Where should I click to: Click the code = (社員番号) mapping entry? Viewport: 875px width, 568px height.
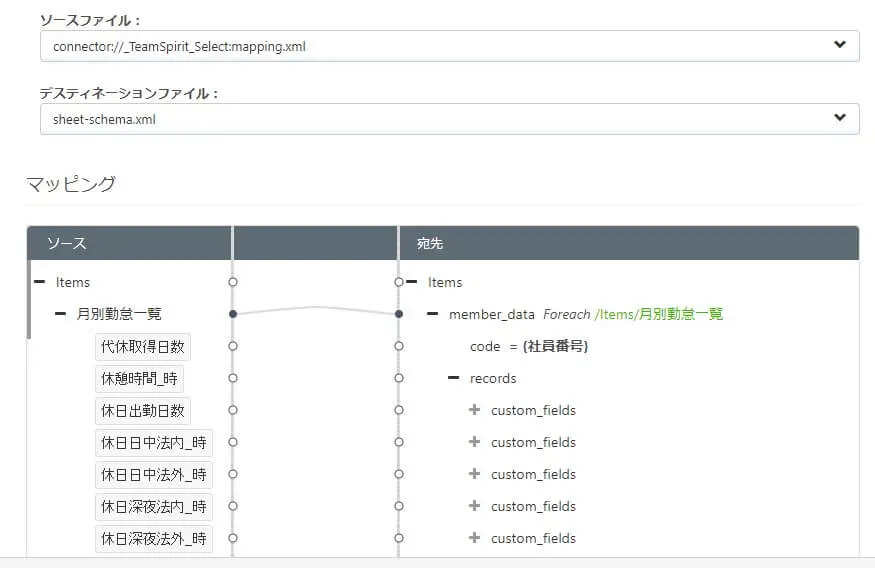[x=529, y=346]
